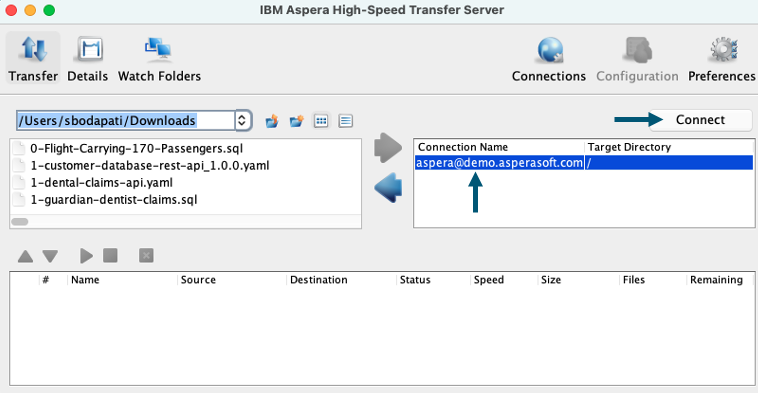Screen dimensions: 758x393
Task: Click file icon beside 1-guardian-dentist-claims.sql
Action: pos(19,200)
